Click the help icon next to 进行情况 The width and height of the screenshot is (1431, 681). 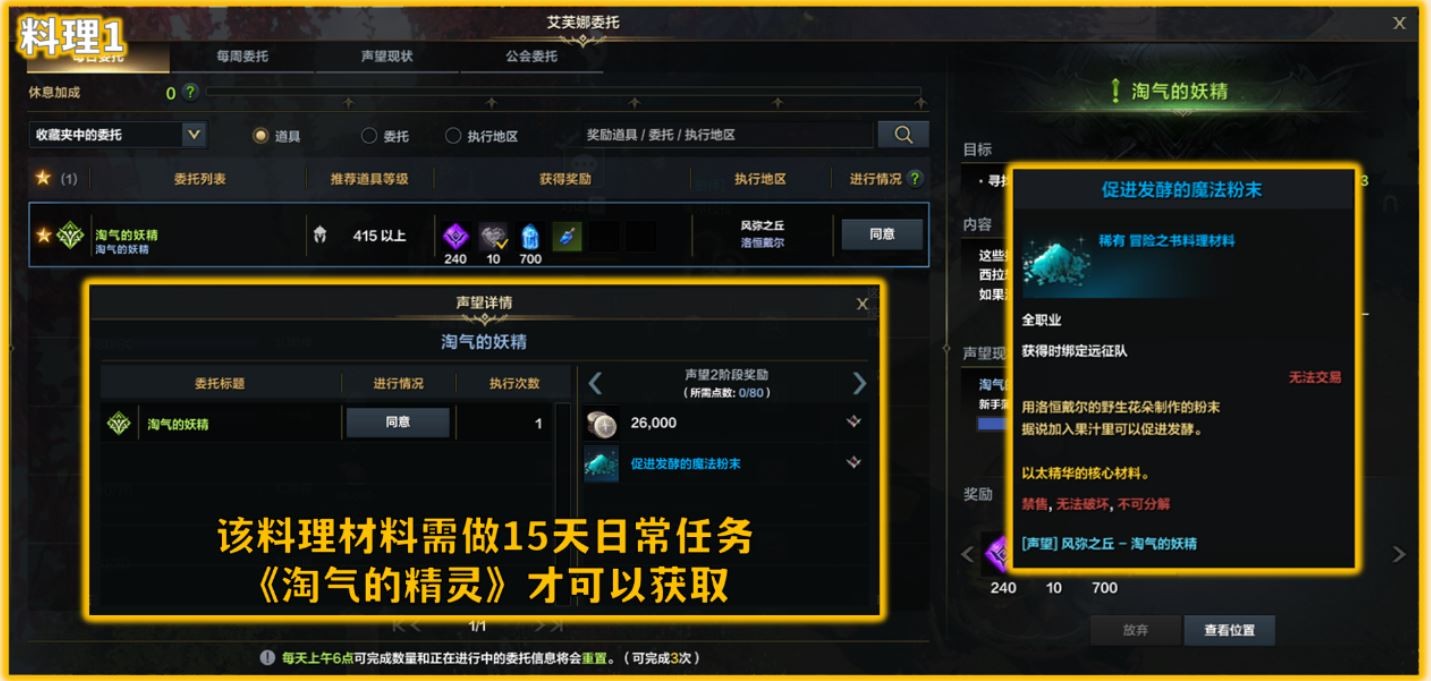[x=914, y=178]
